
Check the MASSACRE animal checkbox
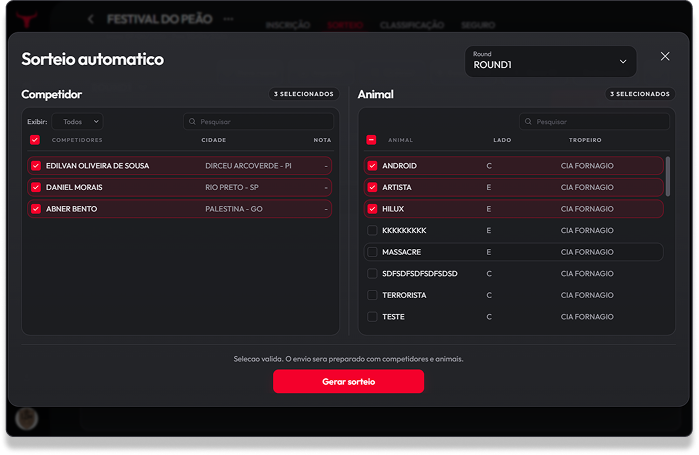tap(372, 252)
